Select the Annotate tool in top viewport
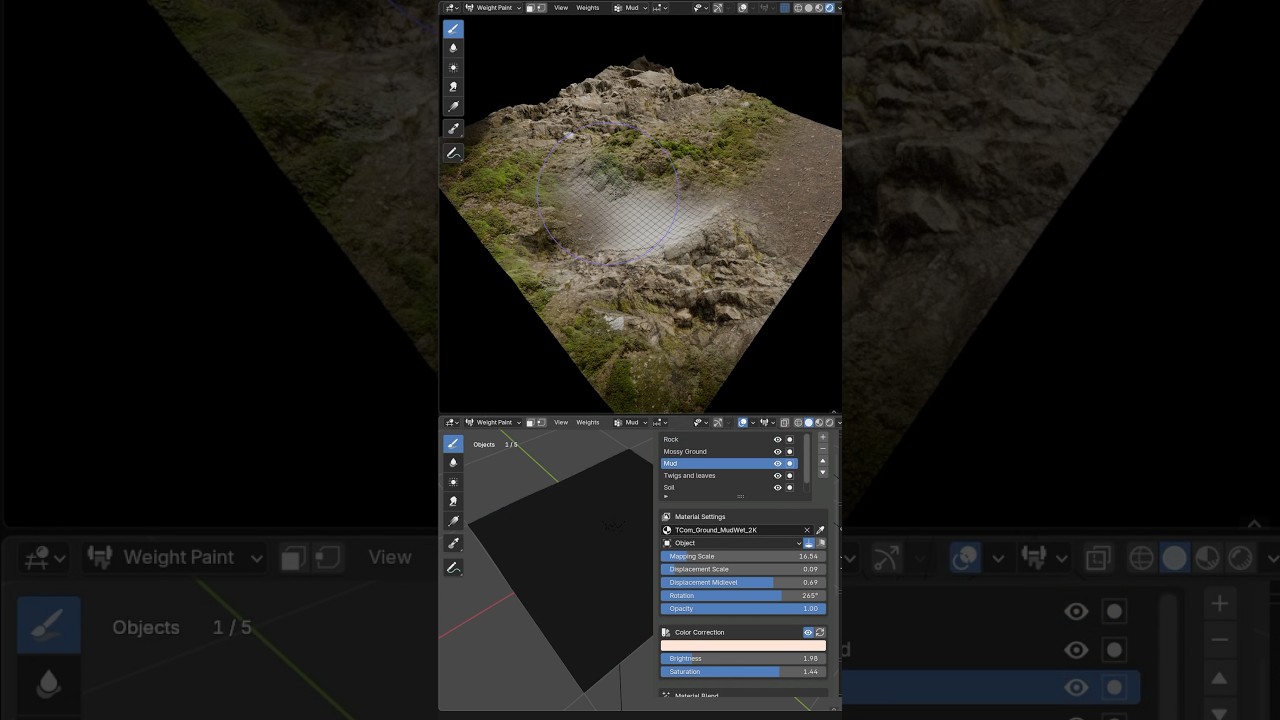The height and width of the screenshot is (720, 1280). point(453,153)
